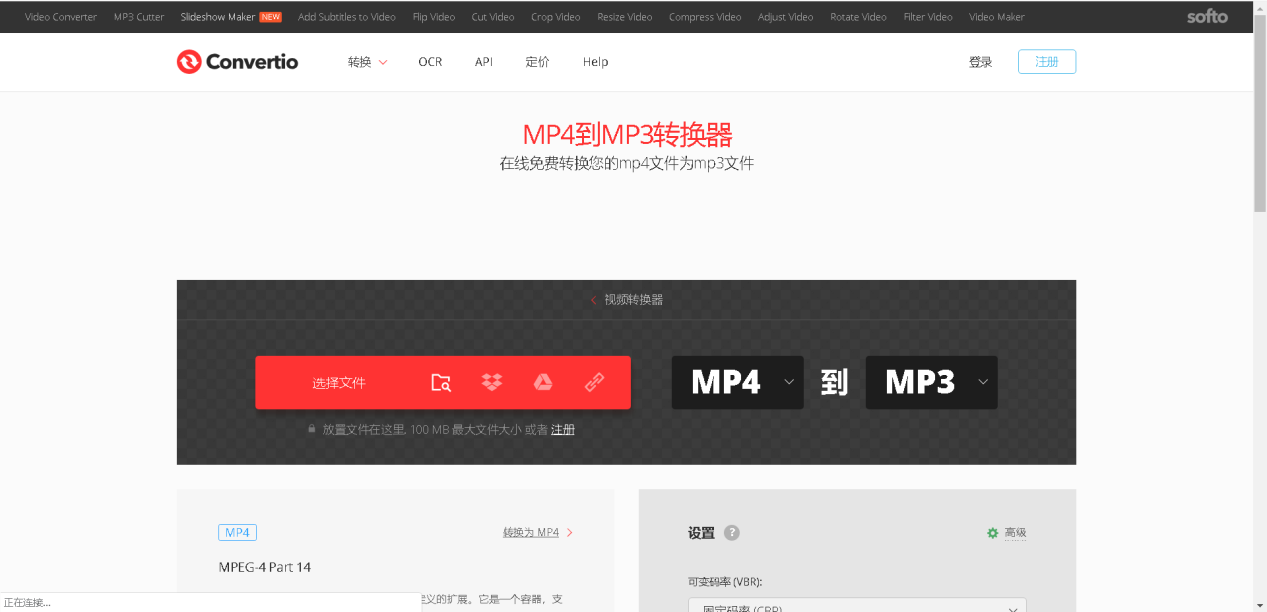Viewport: 1267px width, 612px height.
Task: Click the green advanced gear icon
Action: coord(993,533)
